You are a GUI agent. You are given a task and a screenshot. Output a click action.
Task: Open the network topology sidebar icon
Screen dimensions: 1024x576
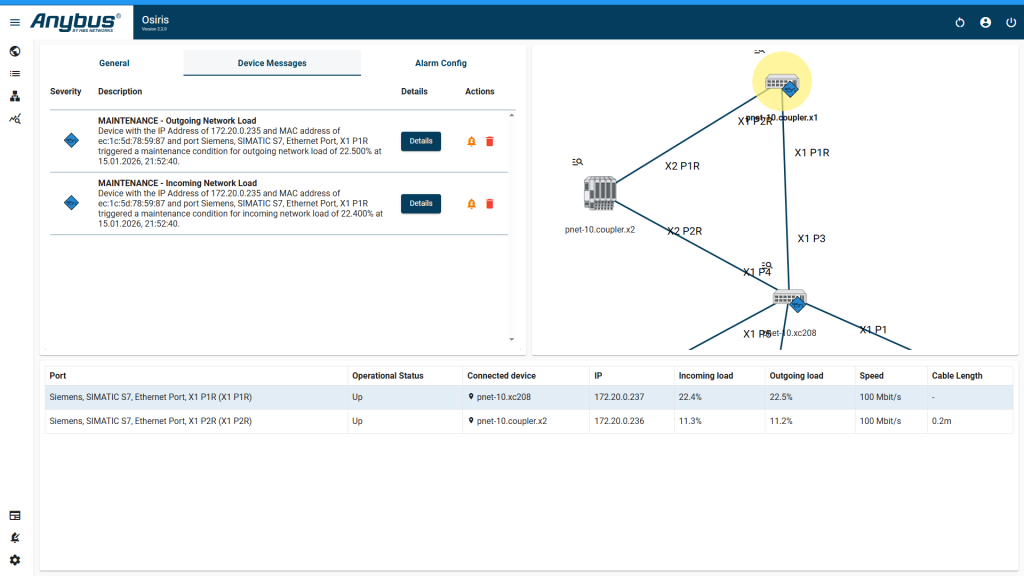coord(14,97)
